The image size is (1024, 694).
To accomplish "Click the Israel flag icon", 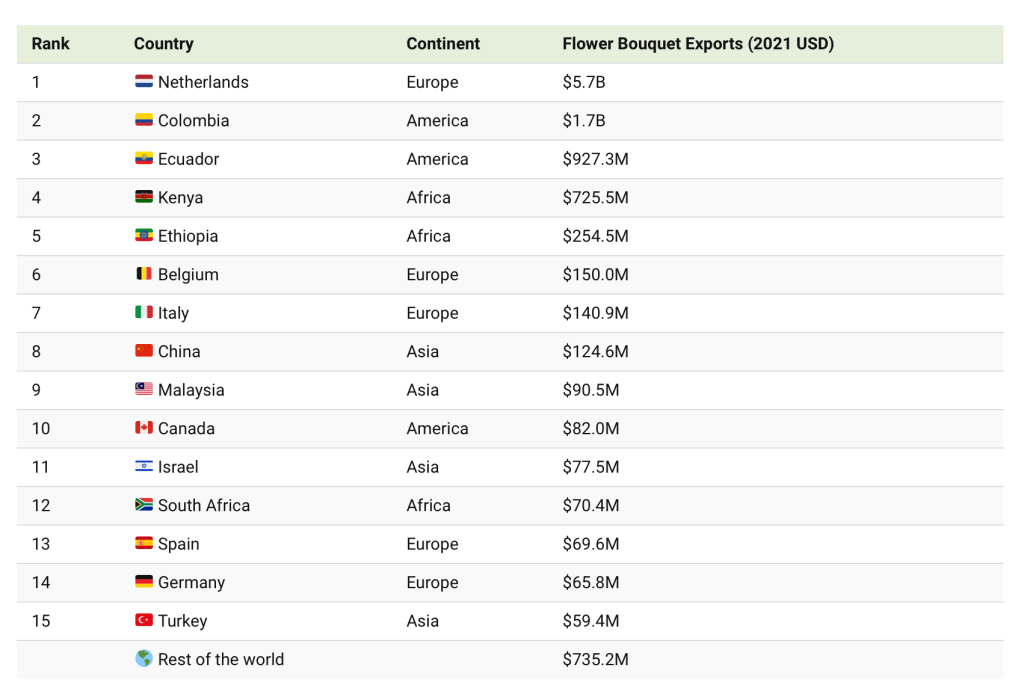I will (x=144, y=467).
